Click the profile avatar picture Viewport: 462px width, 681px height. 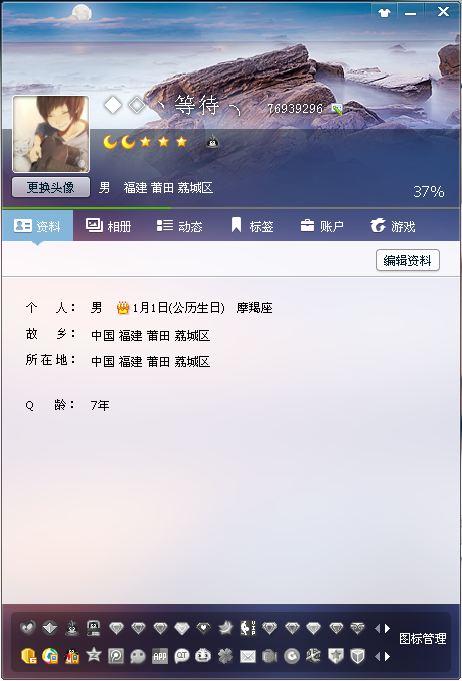(51, 134)
